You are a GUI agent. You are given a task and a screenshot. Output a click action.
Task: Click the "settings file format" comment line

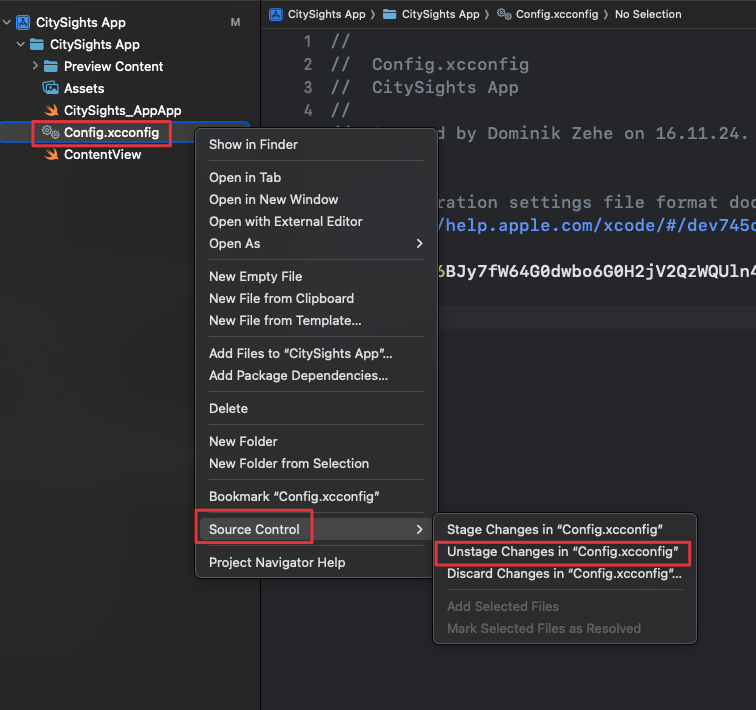pyautogui.click(x=597, y=202)
